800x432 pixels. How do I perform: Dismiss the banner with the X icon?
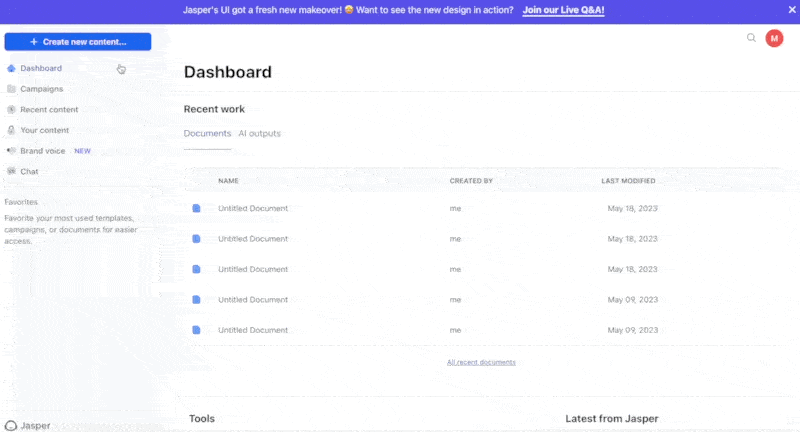point(792,10)
